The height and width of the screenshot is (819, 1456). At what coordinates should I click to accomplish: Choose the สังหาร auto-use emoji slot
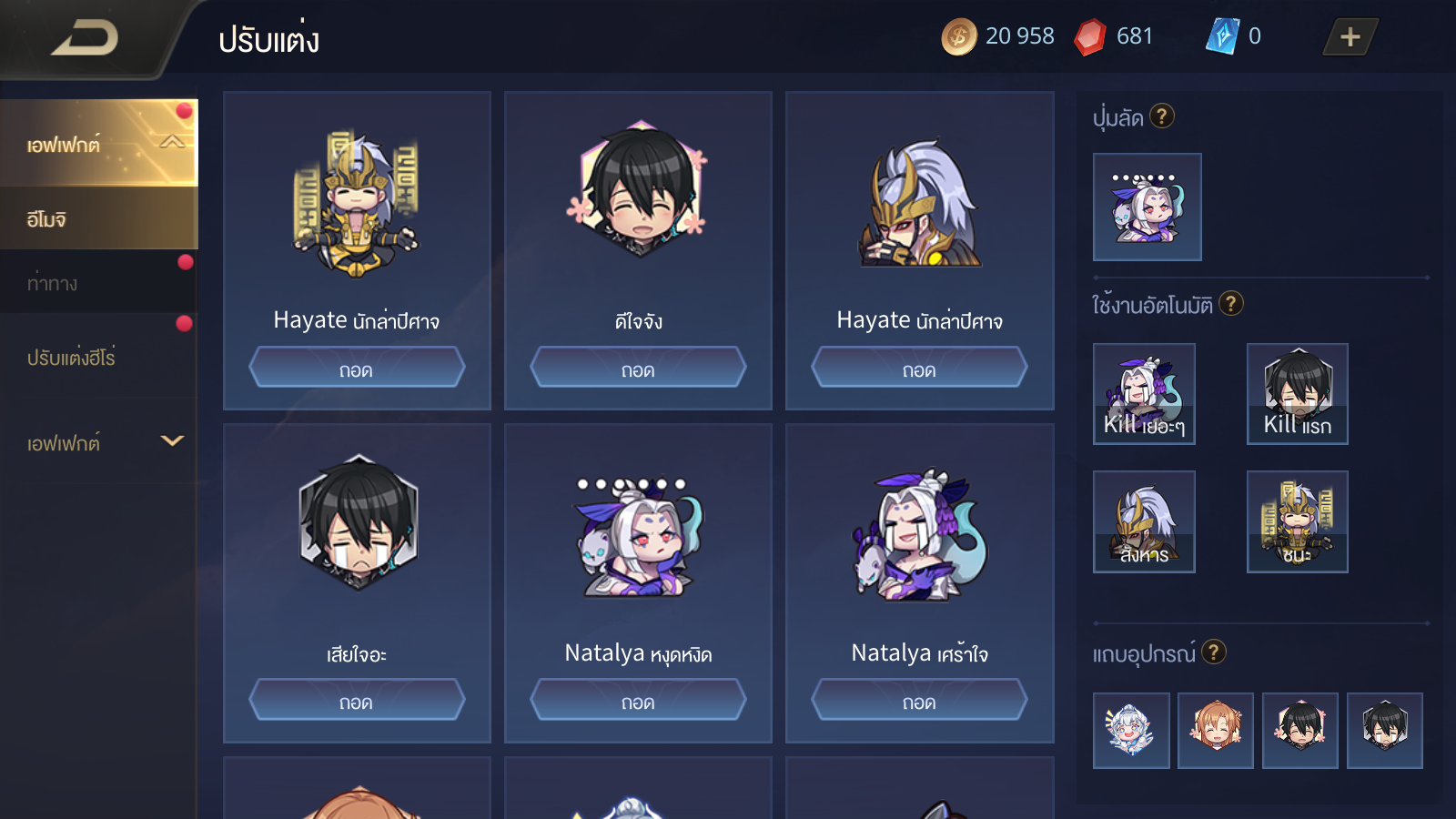(1144, 521)
